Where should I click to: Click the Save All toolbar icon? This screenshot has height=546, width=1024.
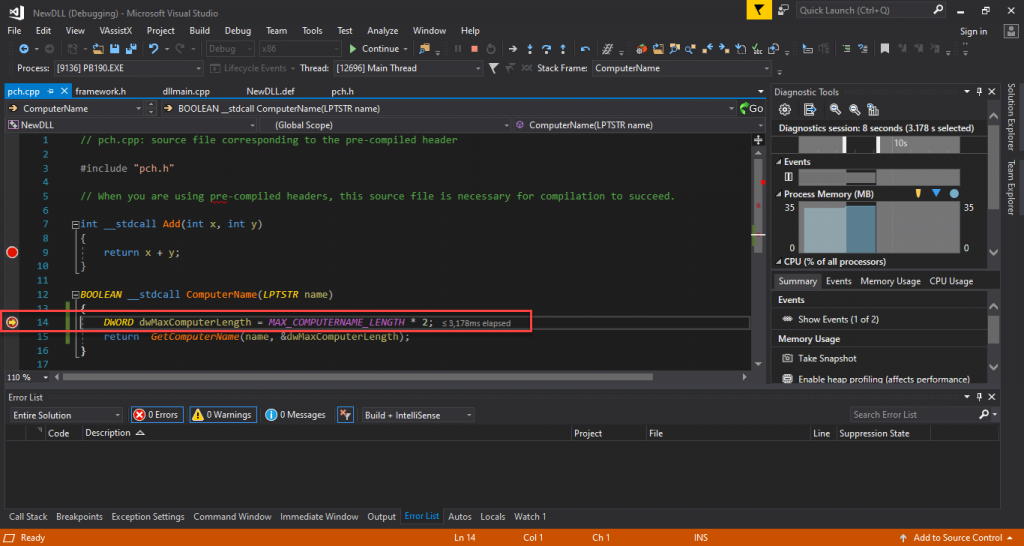click(130, 48)
